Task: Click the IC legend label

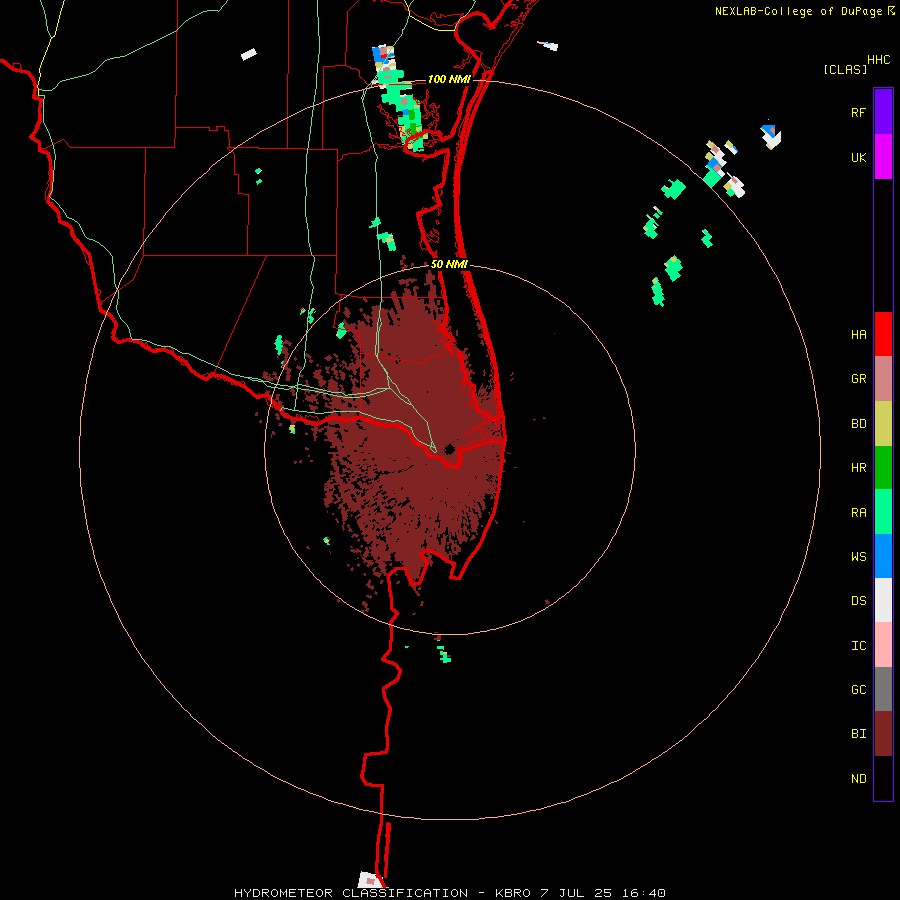Action: (x=858, y=646)
